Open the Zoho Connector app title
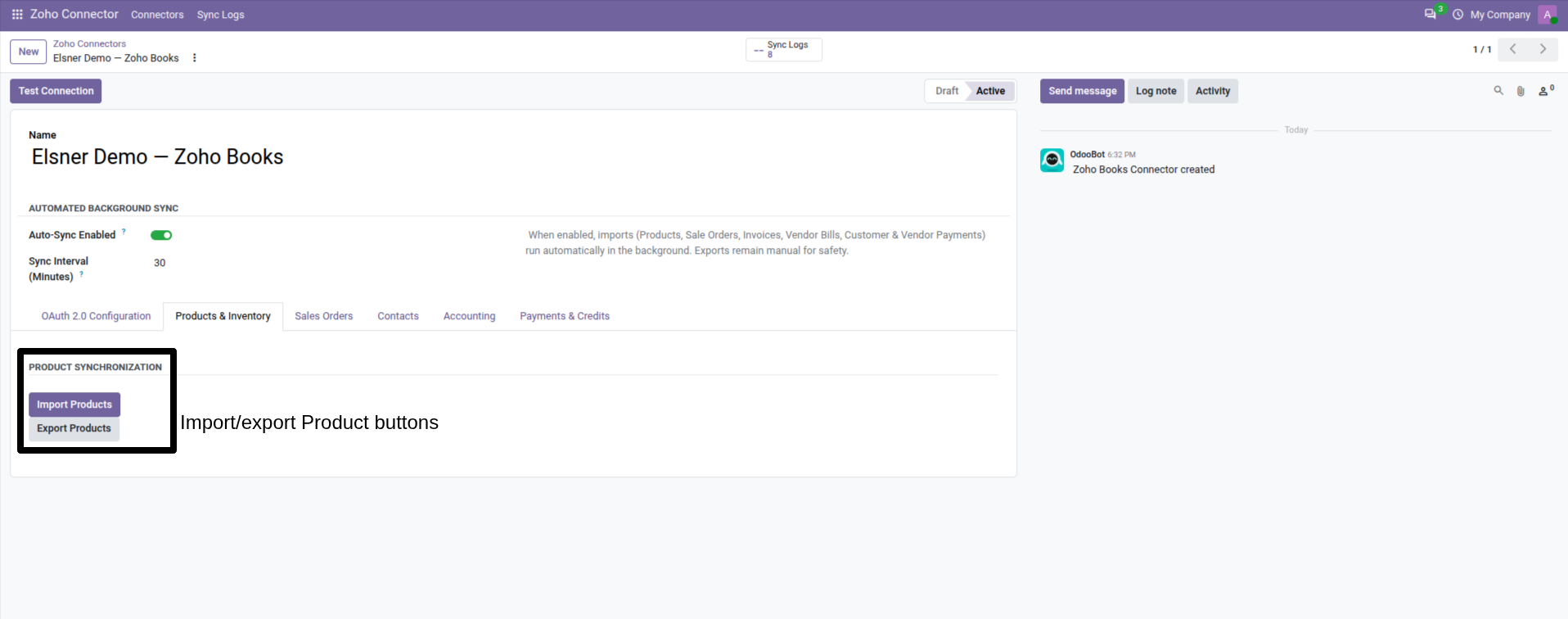 [x=74, y=15]
